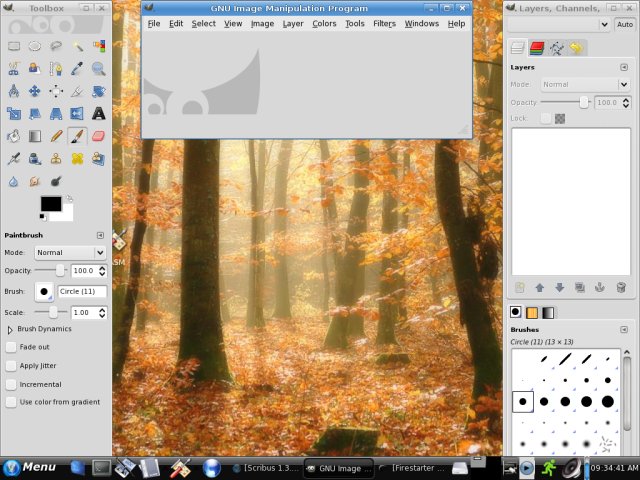Screen dimensions: 640x480
Task: Check Use color from gradient
Action: click(x=11, y=402)
